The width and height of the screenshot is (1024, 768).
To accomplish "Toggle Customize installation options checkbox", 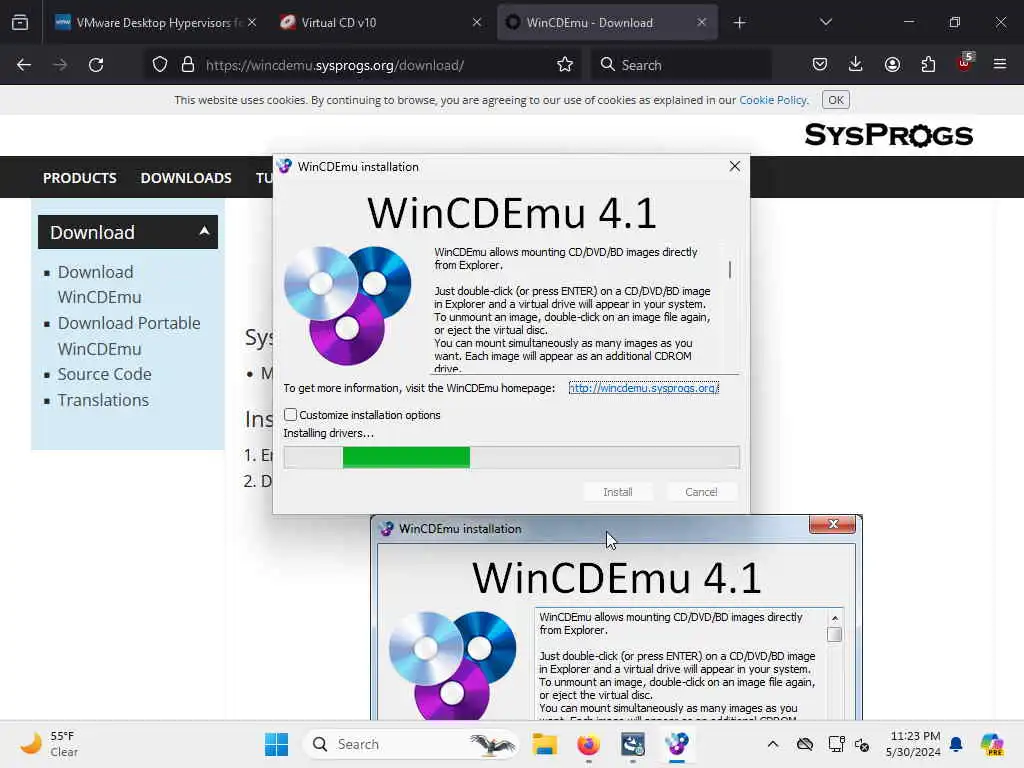I will (x=291, y=415).
